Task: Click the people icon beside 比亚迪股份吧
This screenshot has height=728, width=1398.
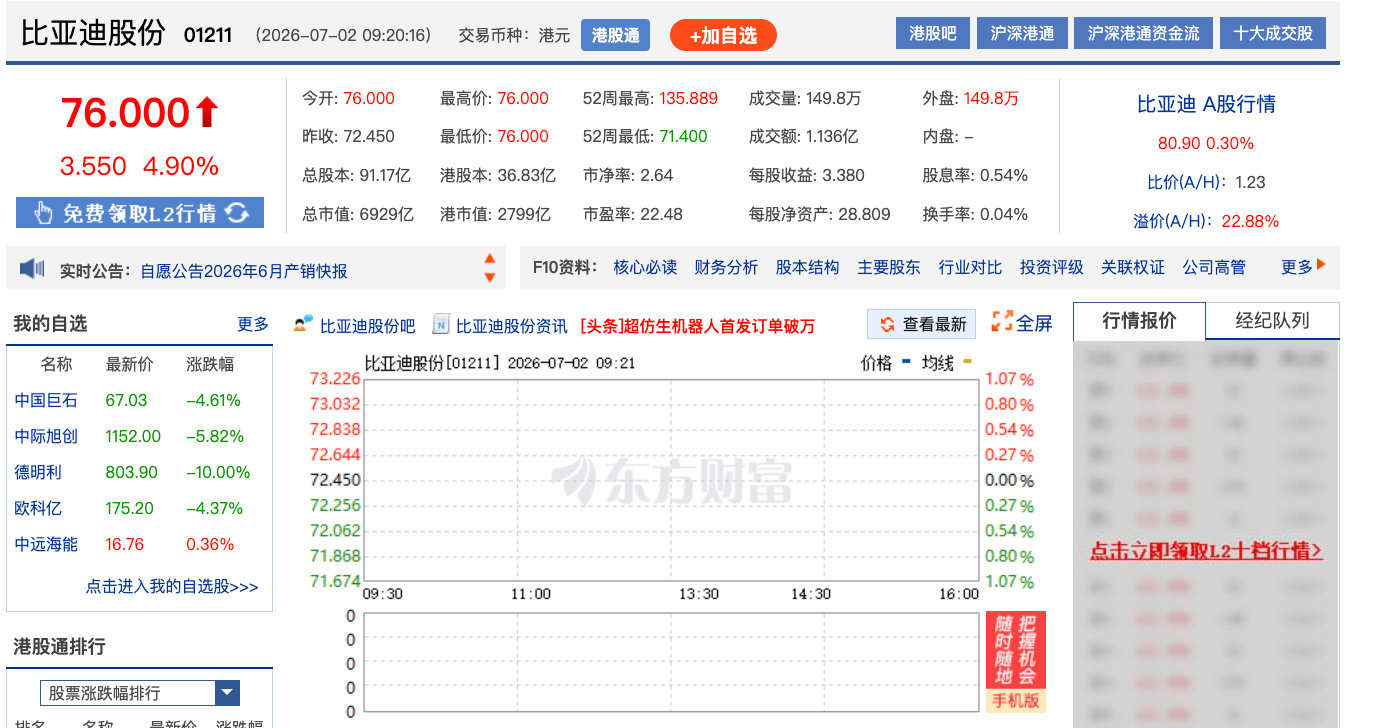Action: pyautogui.click(x=303, y=324)
